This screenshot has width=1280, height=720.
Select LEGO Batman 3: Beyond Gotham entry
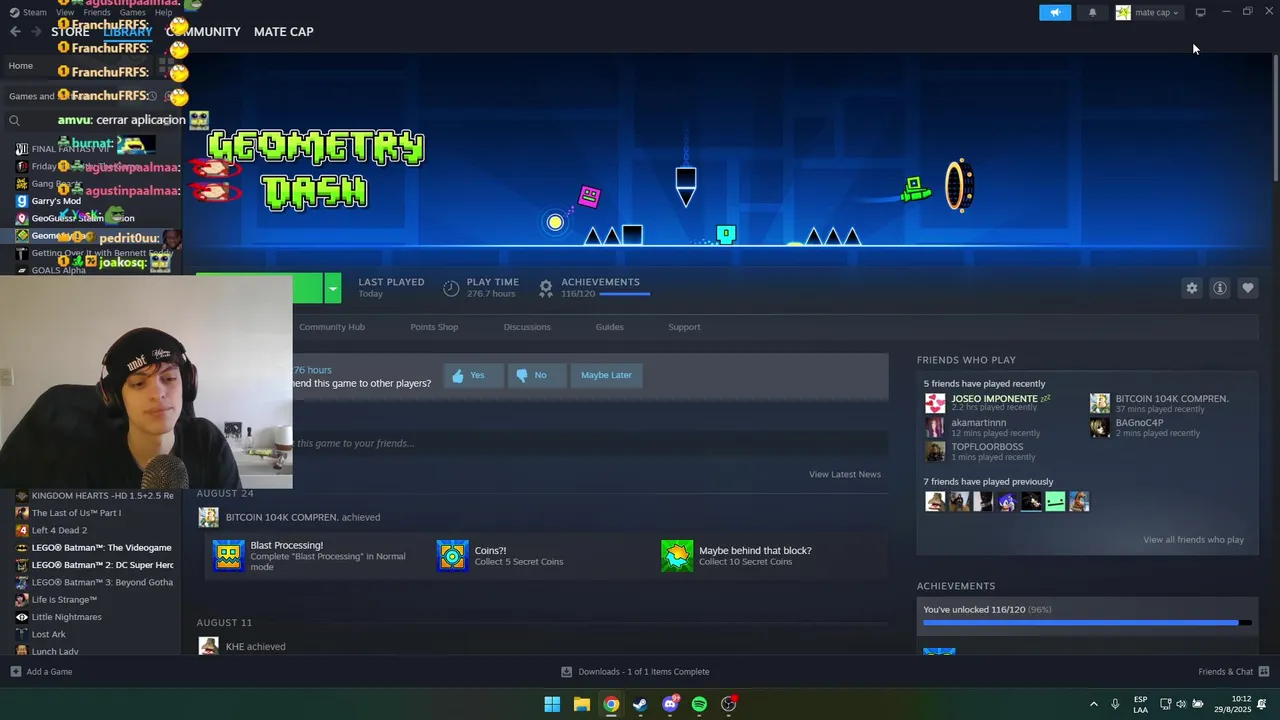tap(102, 582)
